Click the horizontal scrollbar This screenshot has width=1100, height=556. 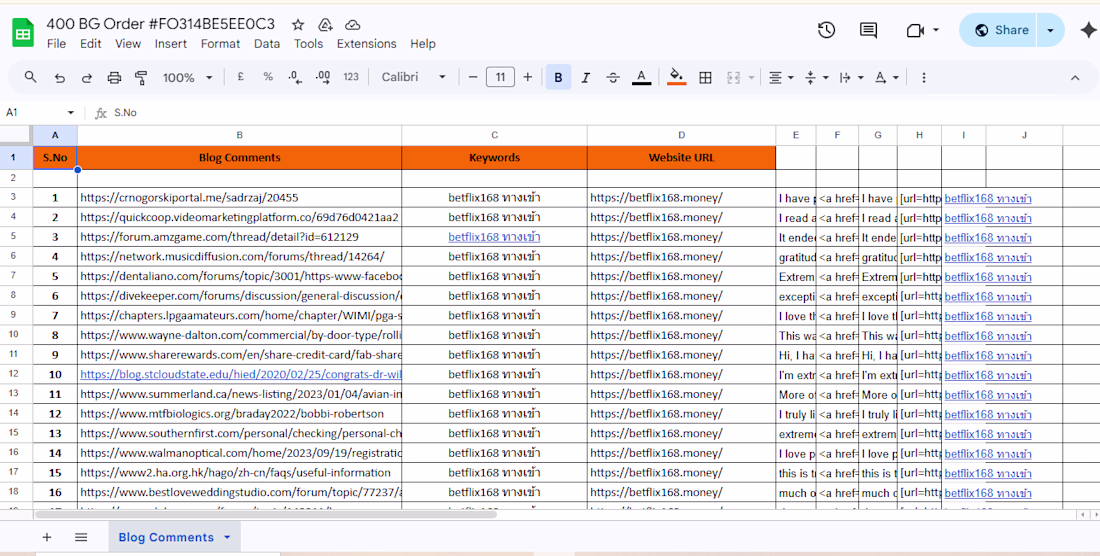(265, 514)
